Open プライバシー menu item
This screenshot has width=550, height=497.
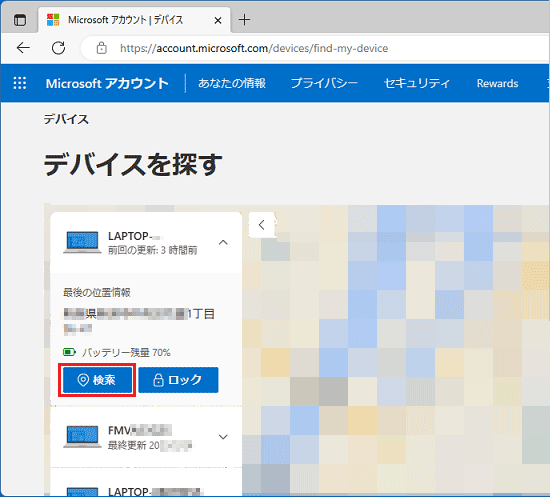tap(324, 83)
